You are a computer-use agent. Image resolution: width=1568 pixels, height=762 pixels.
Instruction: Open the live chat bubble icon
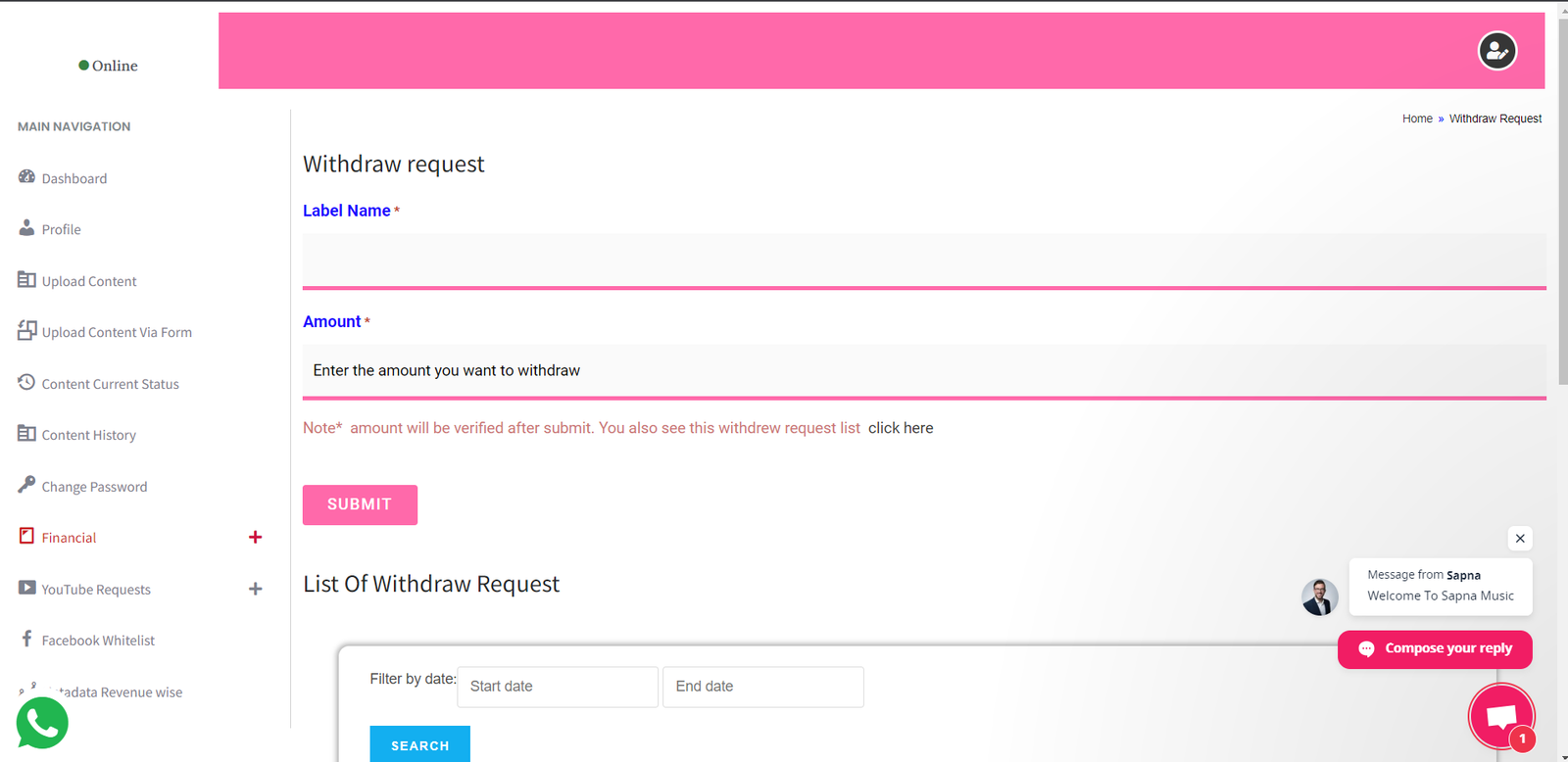pos(1500,717)
